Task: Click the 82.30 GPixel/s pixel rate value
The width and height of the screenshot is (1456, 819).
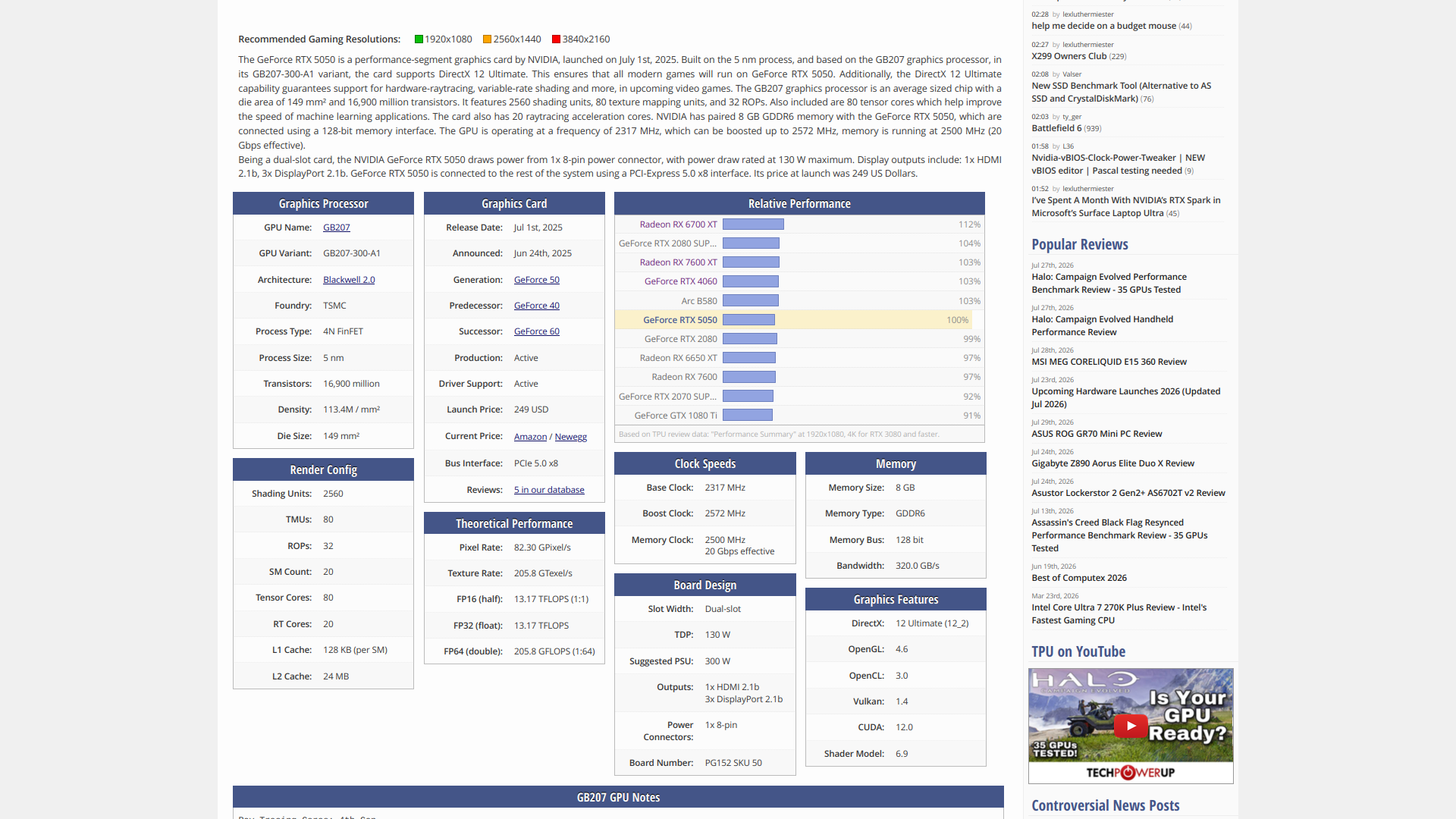Action: tap(542, 548)
